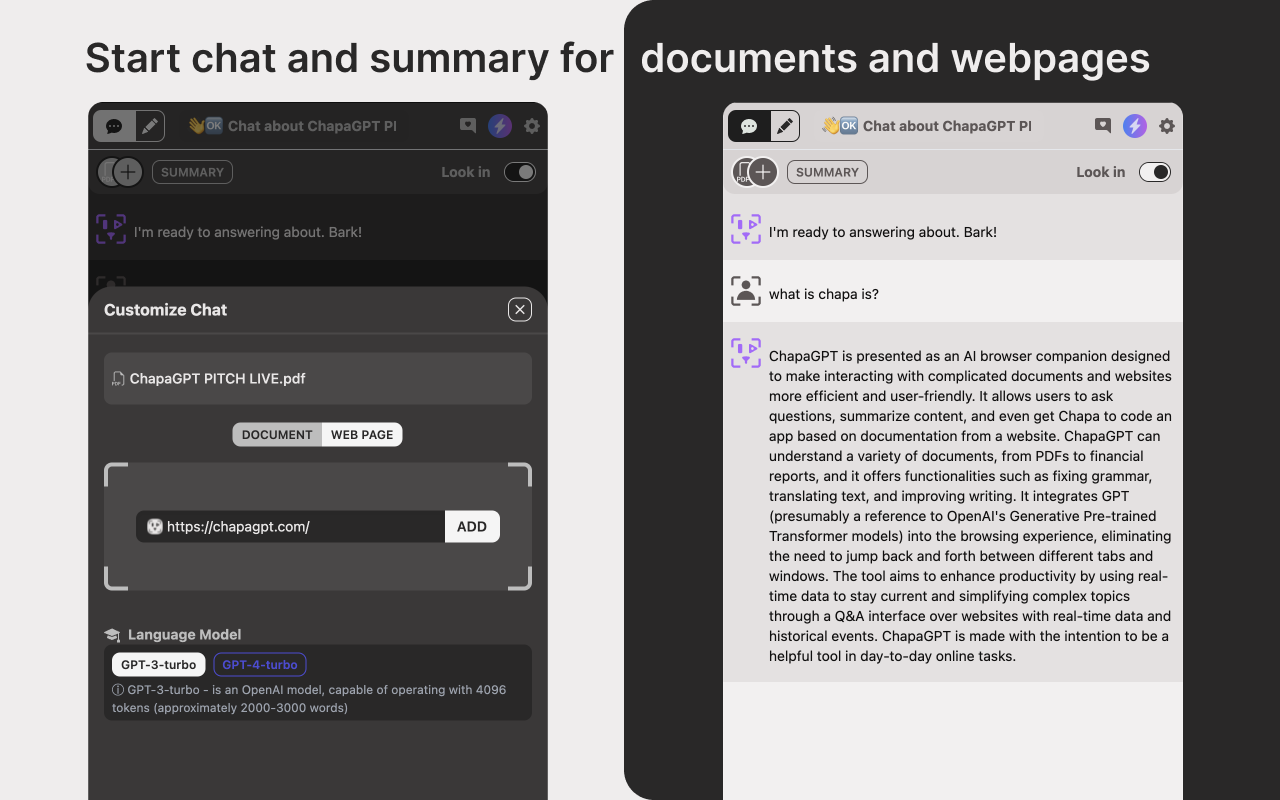Click the ChapaGPT answer paragraph
This screenshot has width=1280, height=800.
pyautogui.click(x=970, y=506)
